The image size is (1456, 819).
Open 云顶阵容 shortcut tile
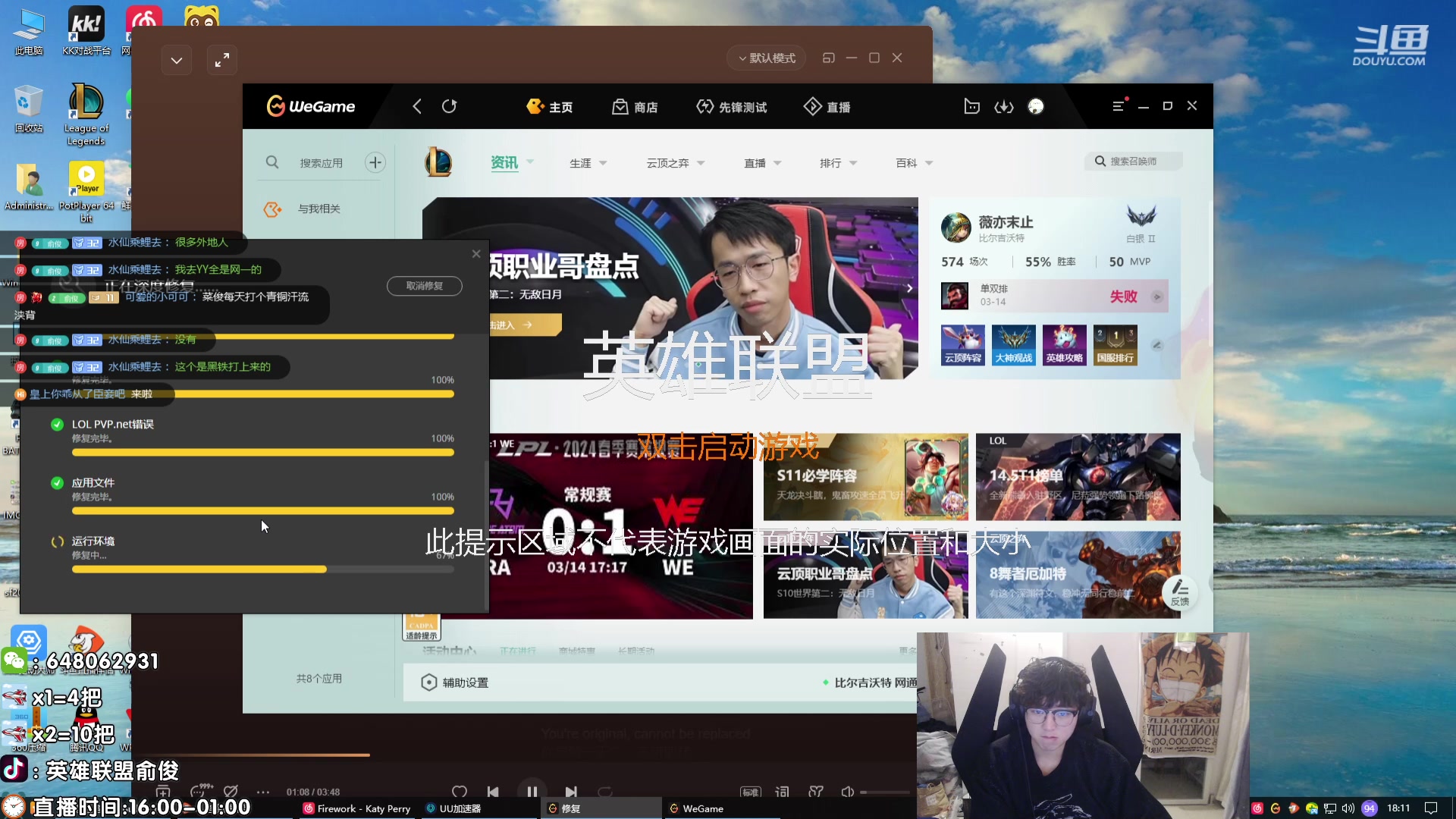[963, 345]
